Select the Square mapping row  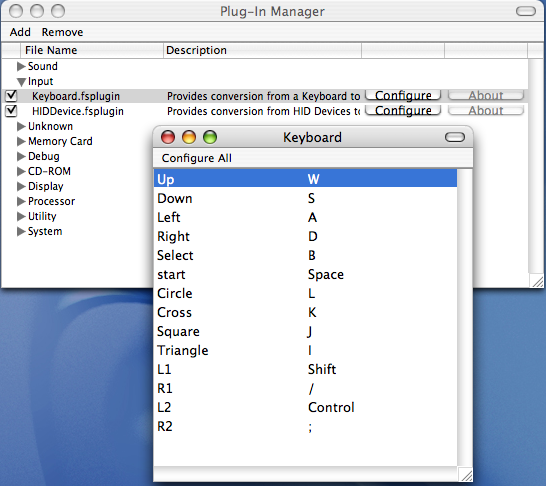[x=305, y=331]
